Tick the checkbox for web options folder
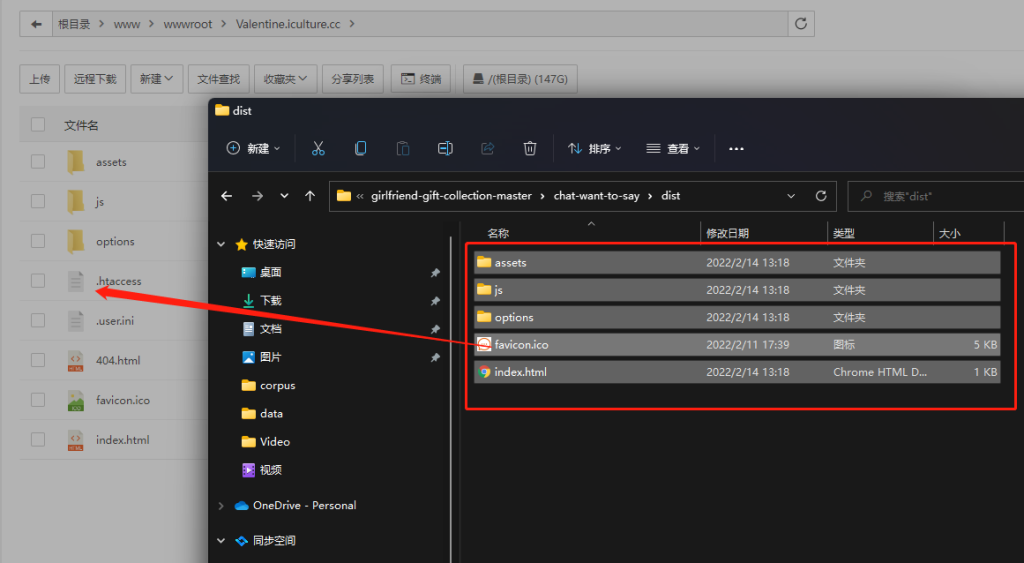 [x=38, y=241]
